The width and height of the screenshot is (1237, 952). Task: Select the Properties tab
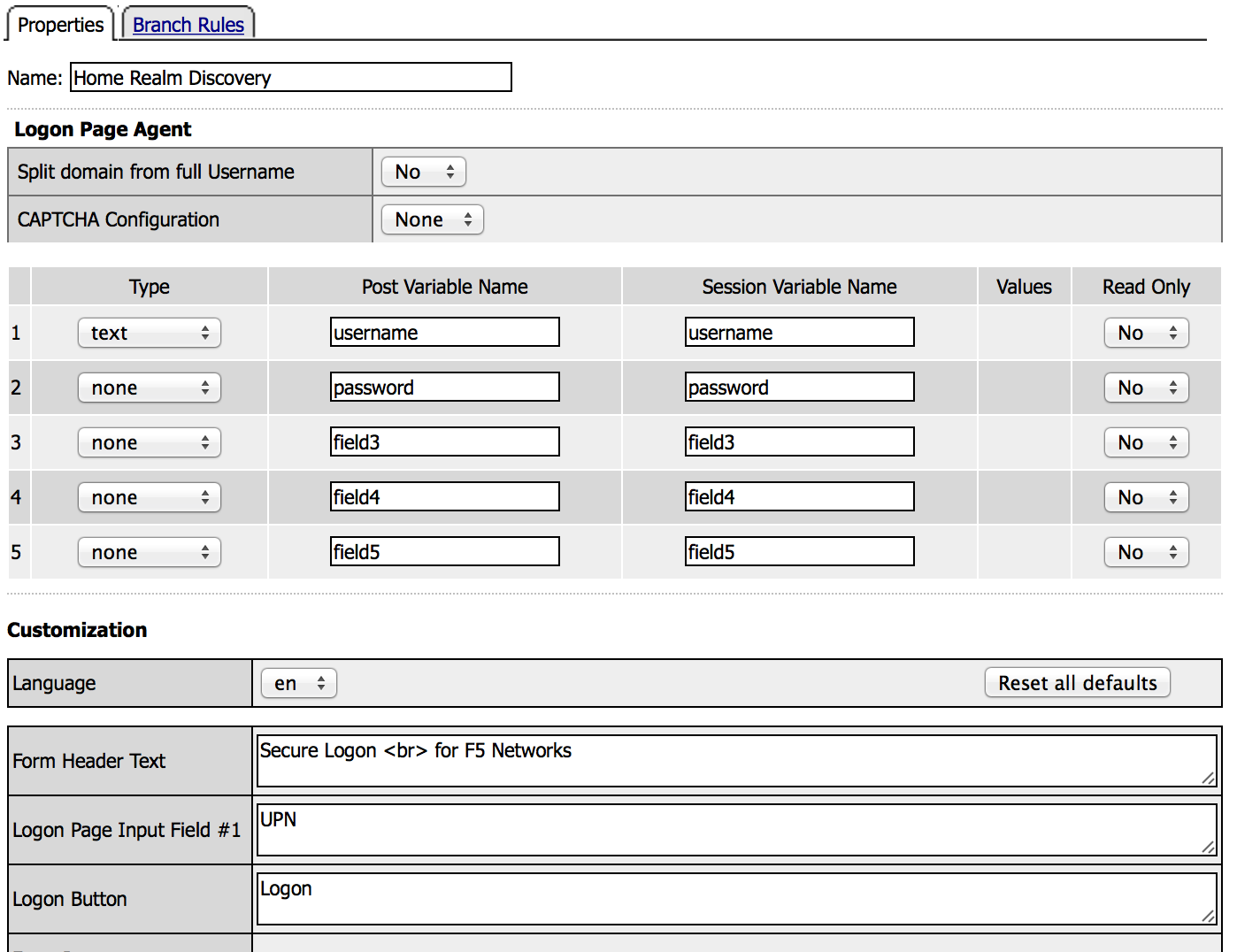point(60,25)
